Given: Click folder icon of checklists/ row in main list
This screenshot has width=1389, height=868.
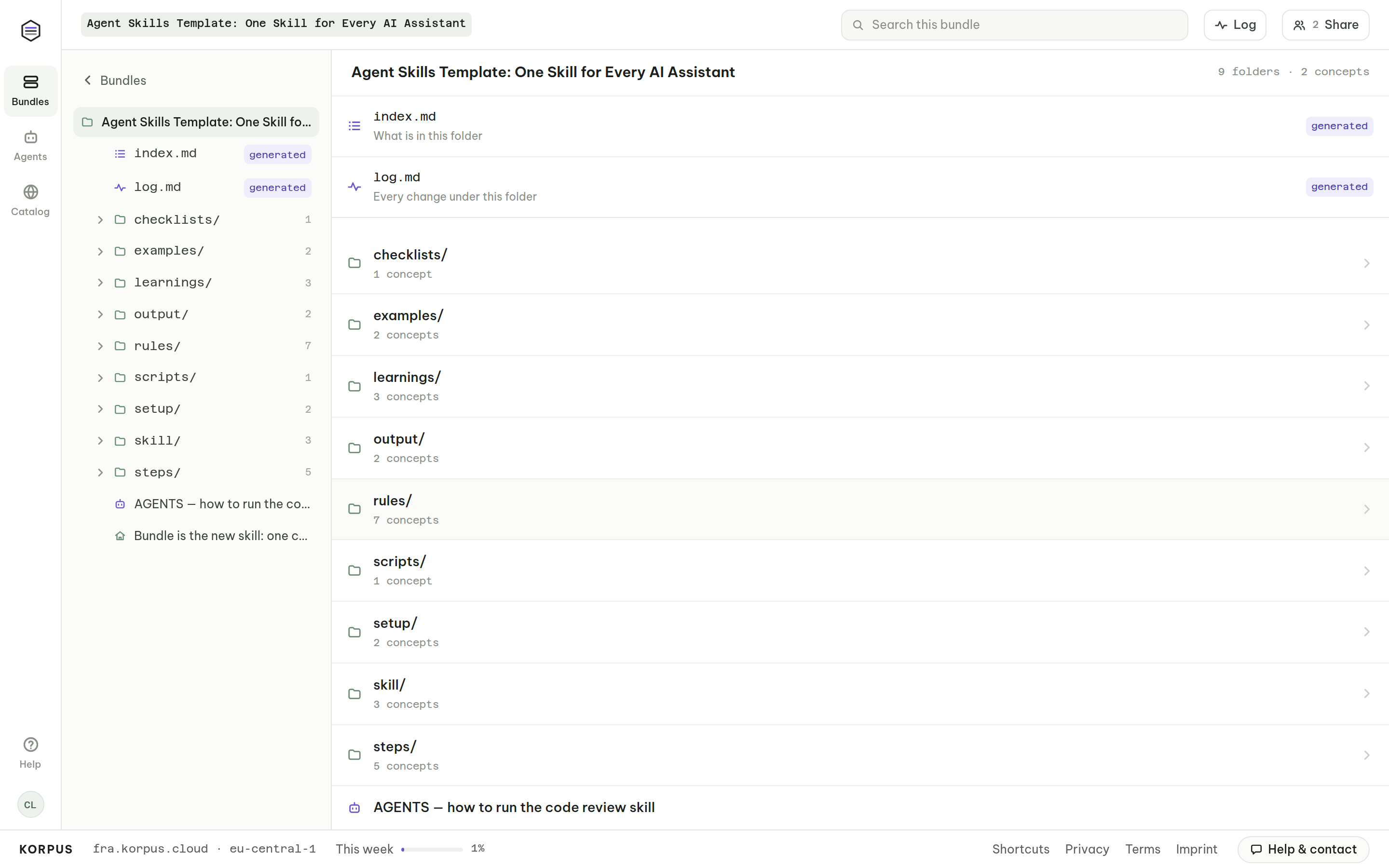Looking at the screenshot, I should [x=354, y=263].
